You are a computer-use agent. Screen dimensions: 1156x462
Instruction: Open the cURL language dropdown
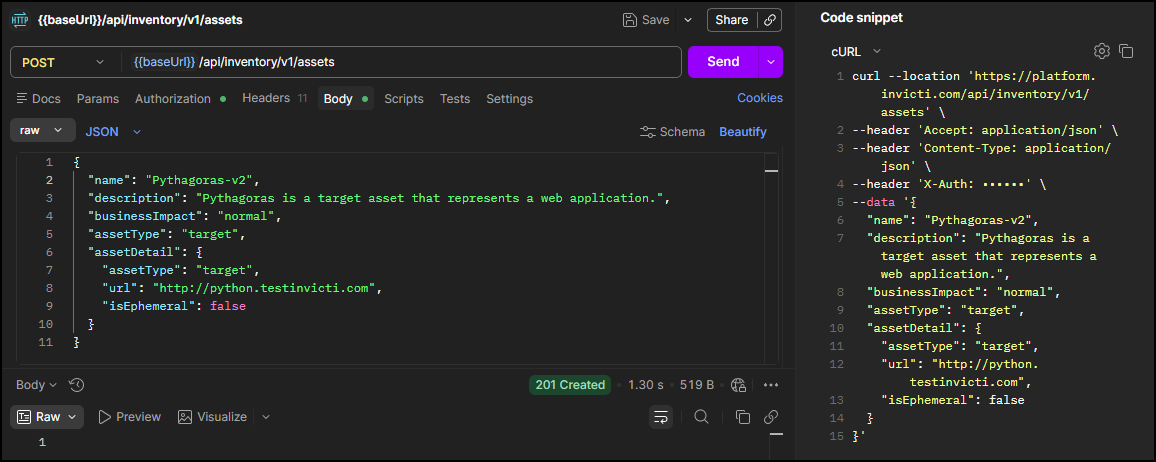point(855,51)
